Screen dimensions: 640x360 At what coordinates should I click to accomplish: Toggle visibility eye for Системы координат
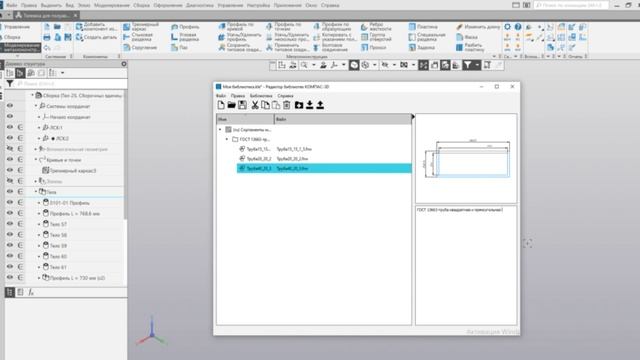(x=10, y=106)
